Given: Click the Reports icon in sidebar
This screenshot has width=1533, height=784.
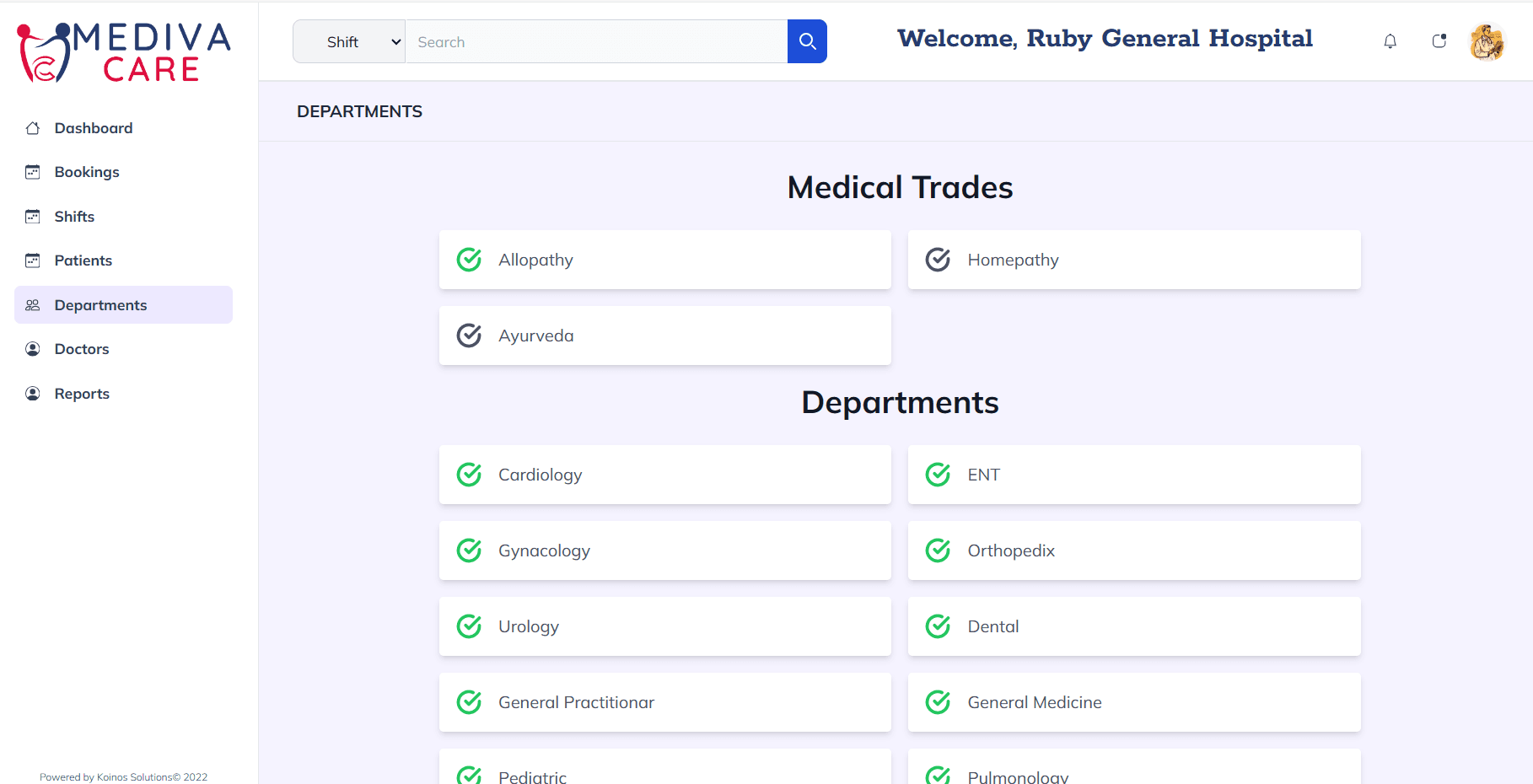Looking at the screenshot, I should pyautogui.click(x=33, y=393).
